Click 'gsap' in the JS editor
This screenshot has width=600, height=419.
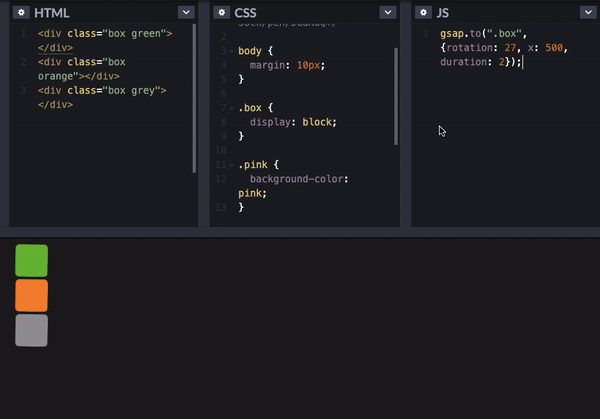tap(452, 34)
